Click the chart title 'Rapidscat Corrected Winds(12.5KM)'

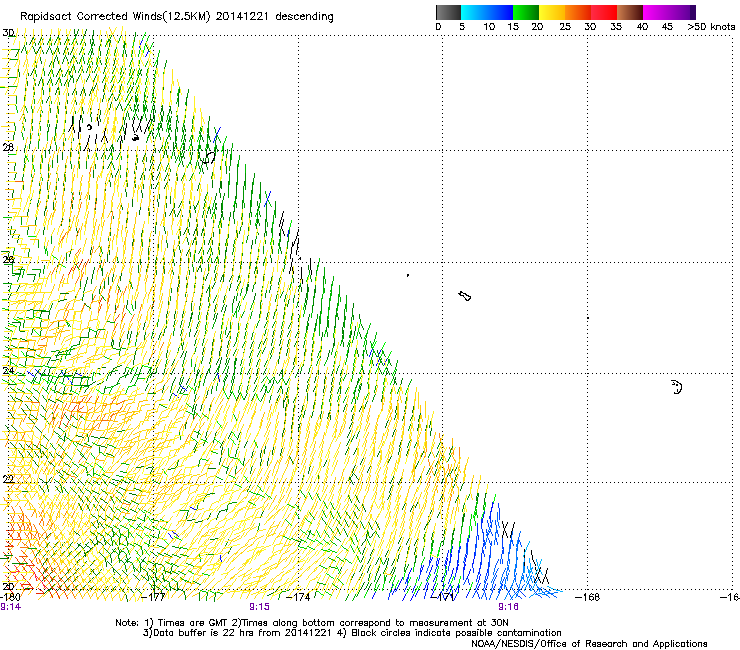click(115, 16)
